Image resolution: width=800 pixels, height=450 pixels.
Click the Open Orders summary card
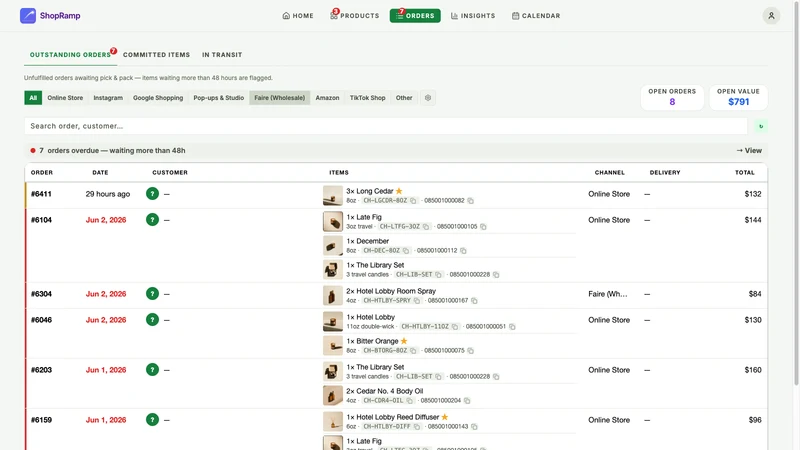pyautogui.click(x=672, y=97)
